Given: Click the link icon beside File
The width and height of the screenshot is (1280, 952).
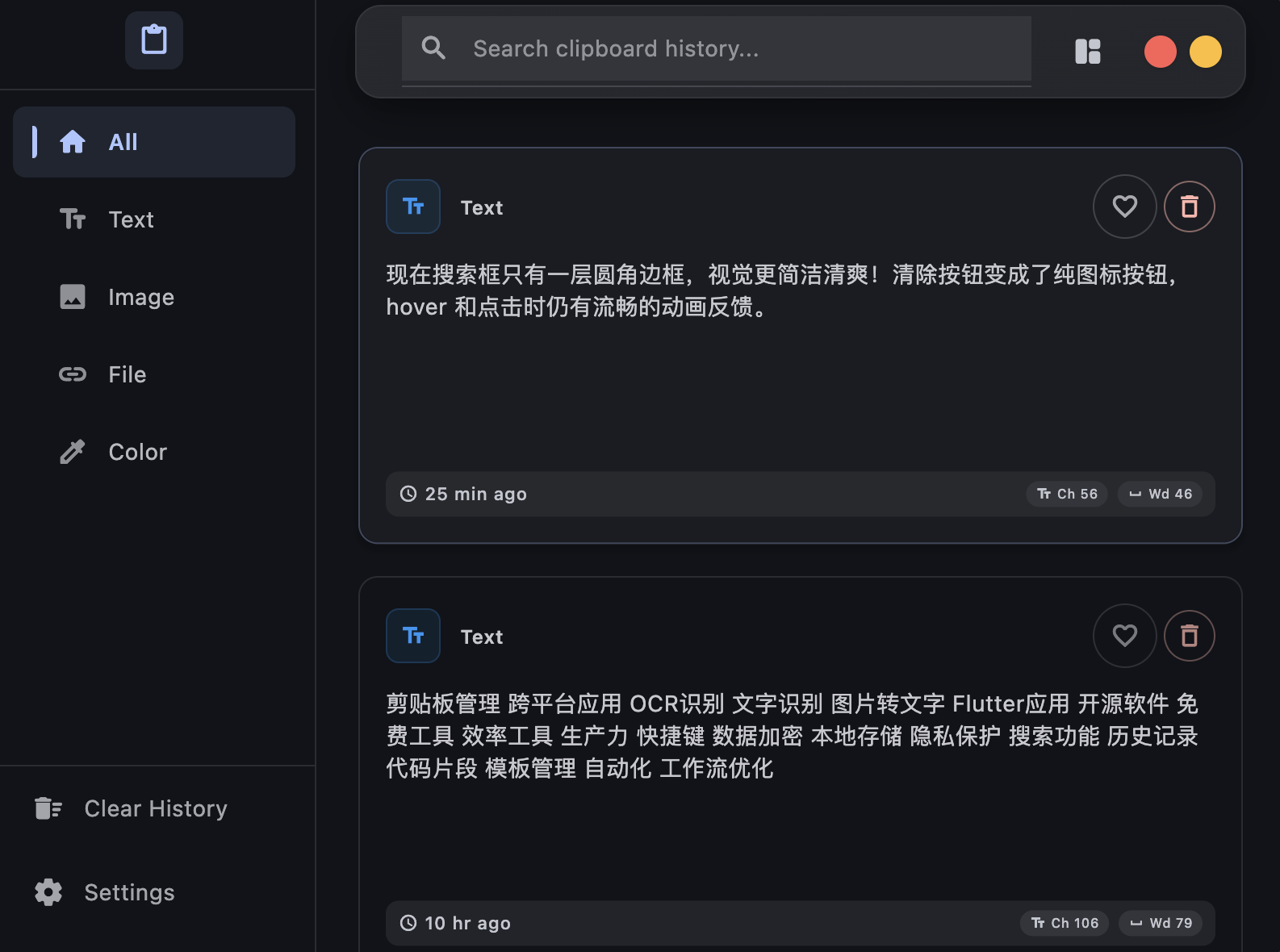Looking at the screenshot, I should click(73, 374).
